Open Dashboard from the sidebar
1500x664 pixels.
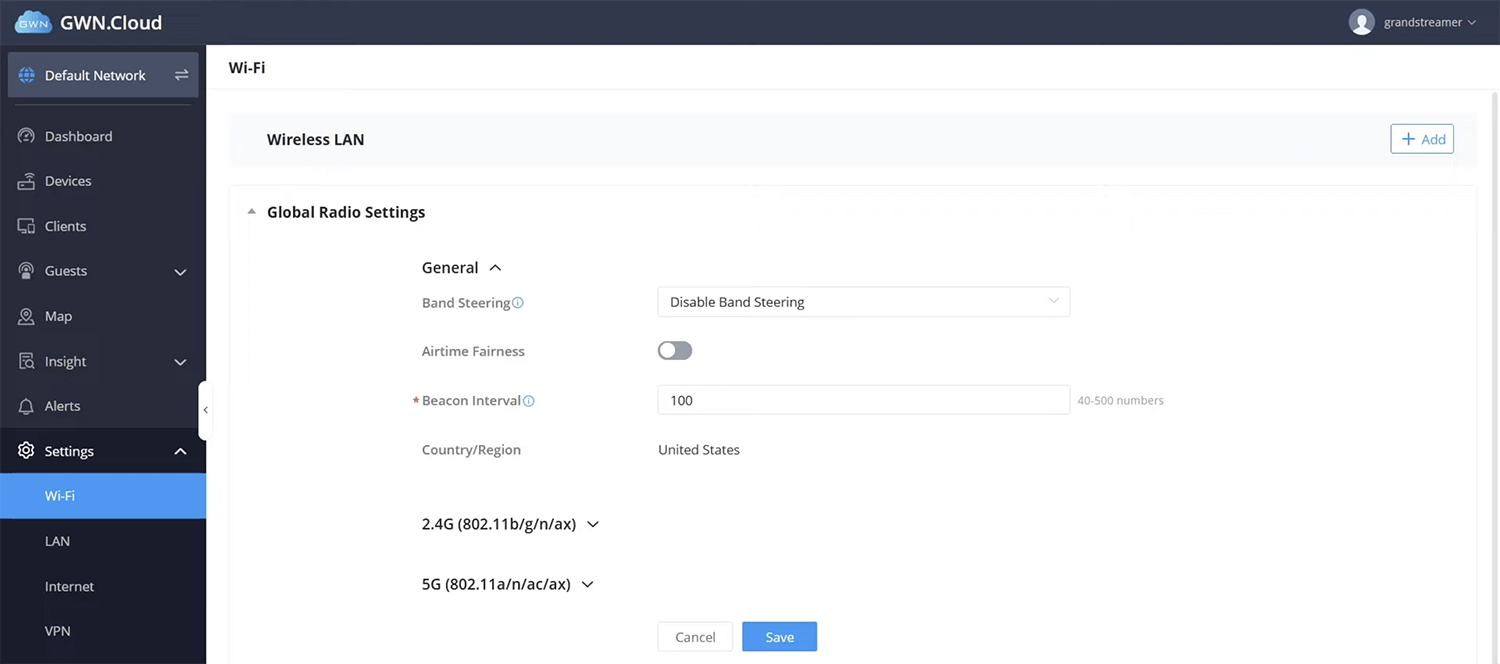78,136
